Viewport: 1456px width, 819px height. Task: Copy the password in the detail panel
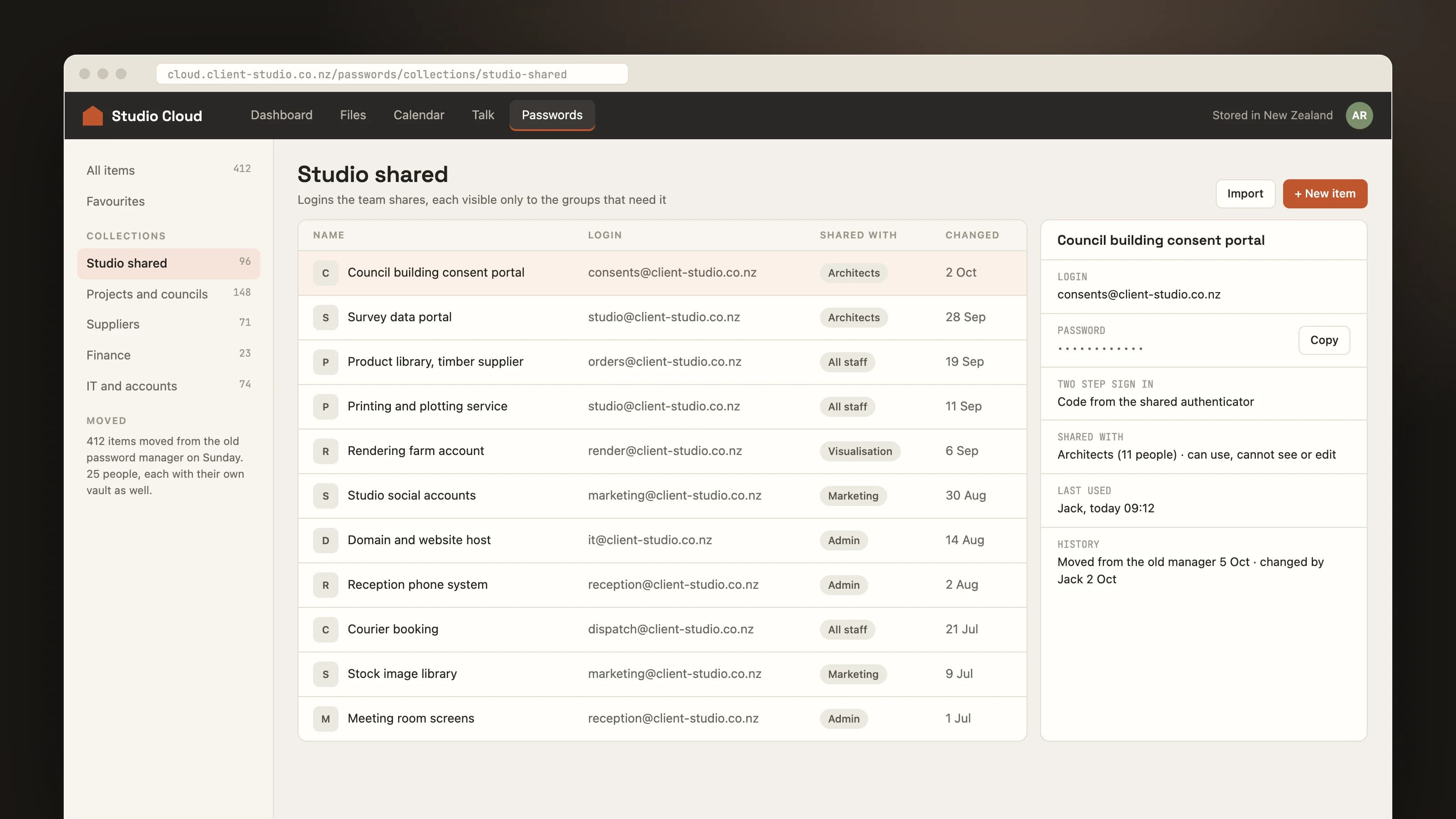[x=1324, y=340]
